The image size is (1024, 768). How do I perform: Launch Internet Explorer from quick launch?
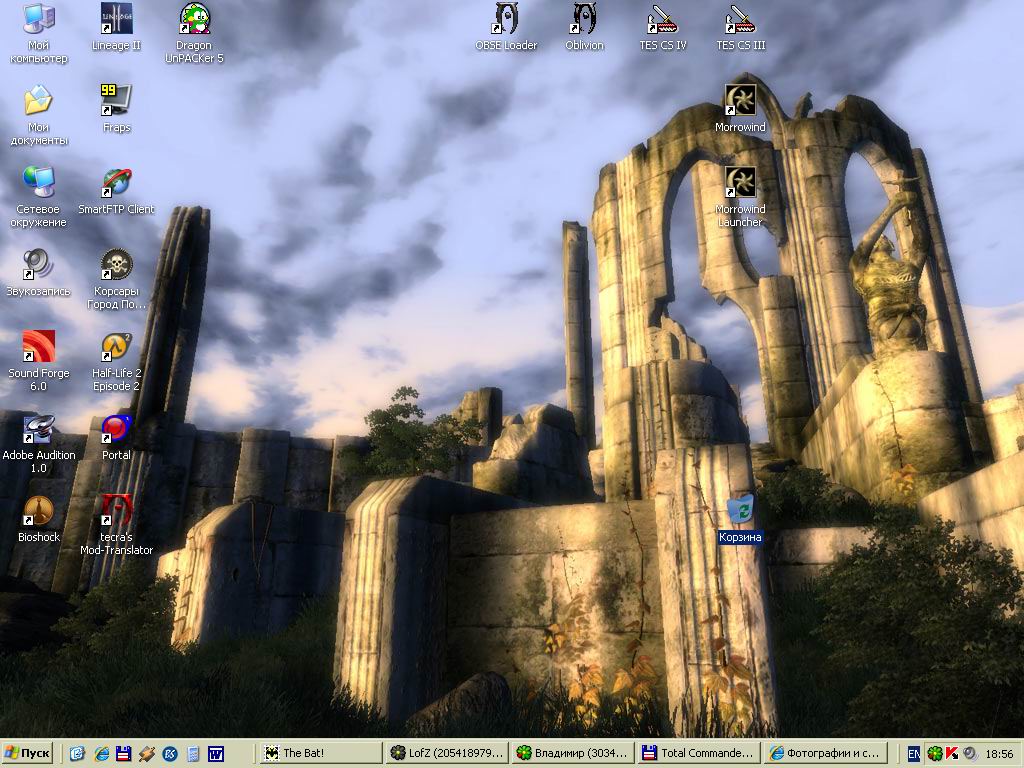tap(101, 754)
